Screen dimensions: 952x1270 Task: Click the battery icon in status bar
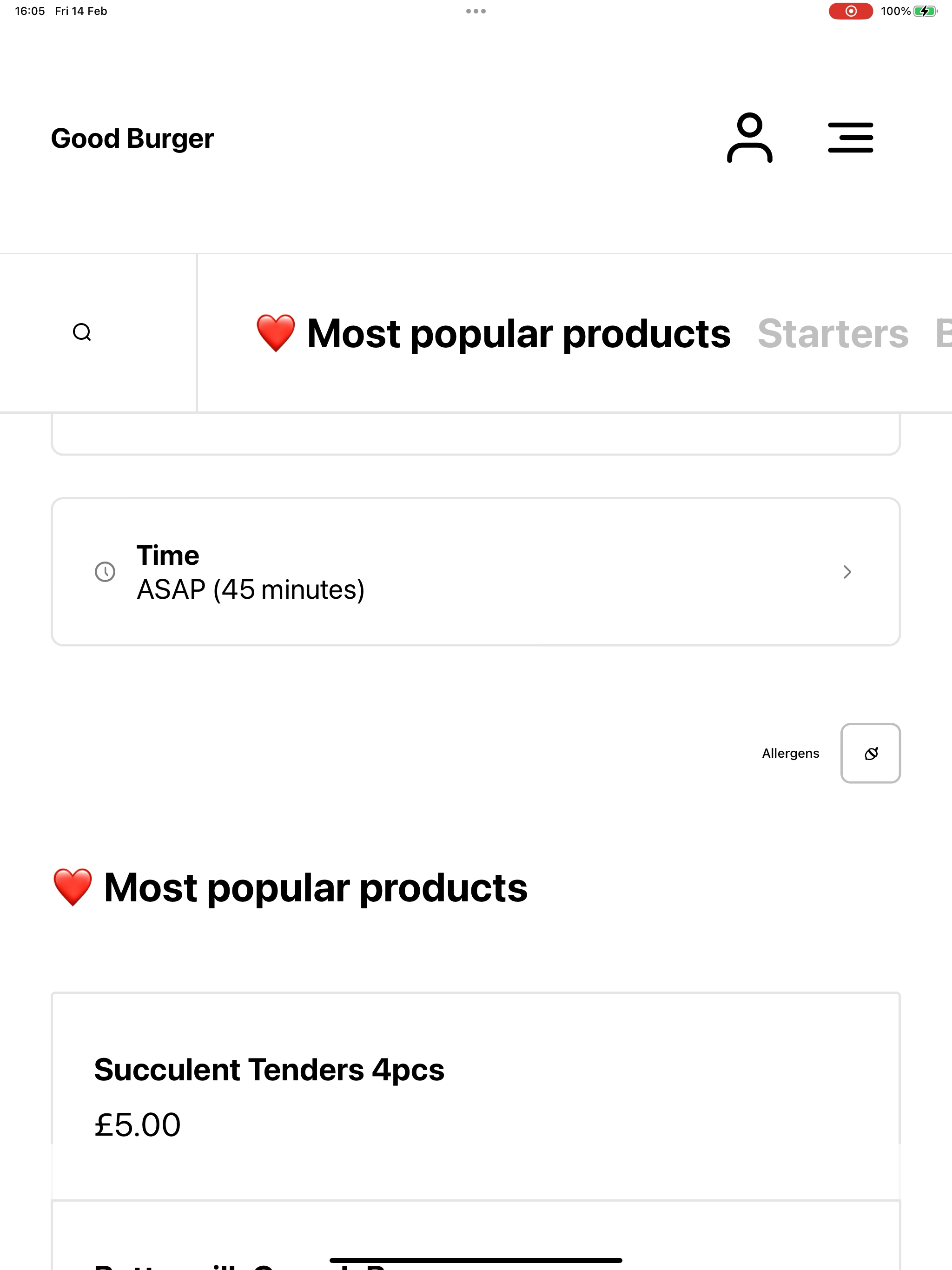click(x=925, y=11)
